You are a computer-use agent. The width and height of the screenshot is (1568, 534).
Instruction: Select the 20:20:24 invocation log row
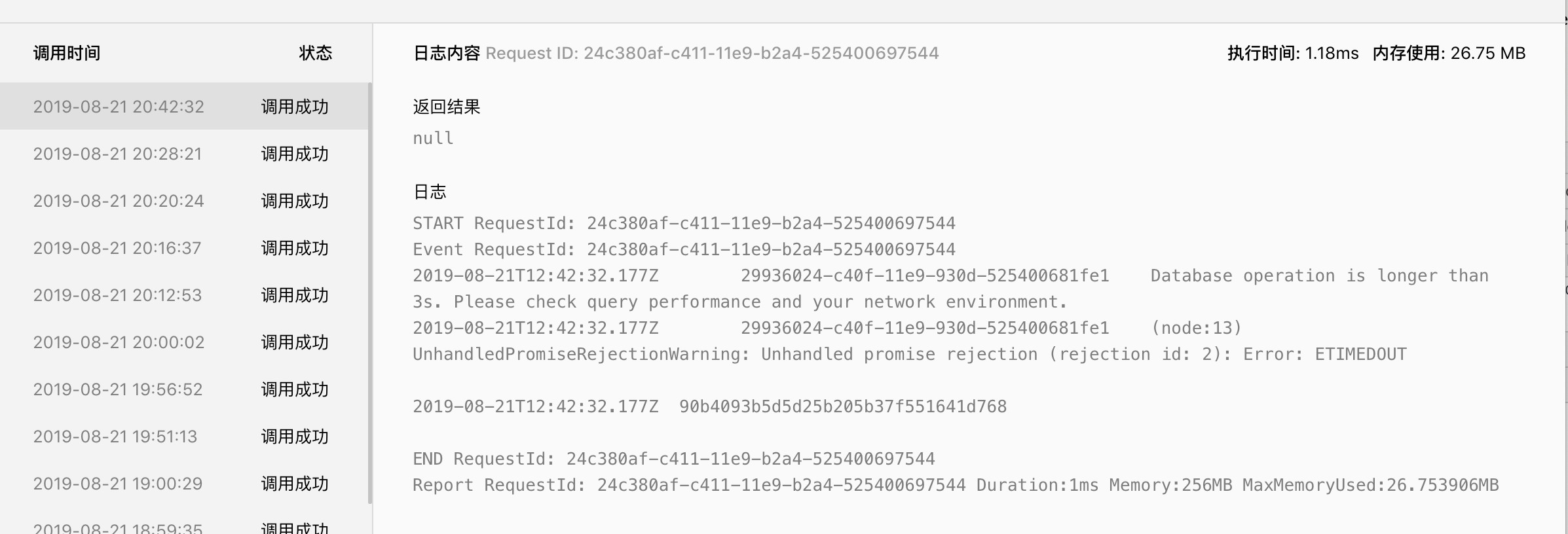119,201
